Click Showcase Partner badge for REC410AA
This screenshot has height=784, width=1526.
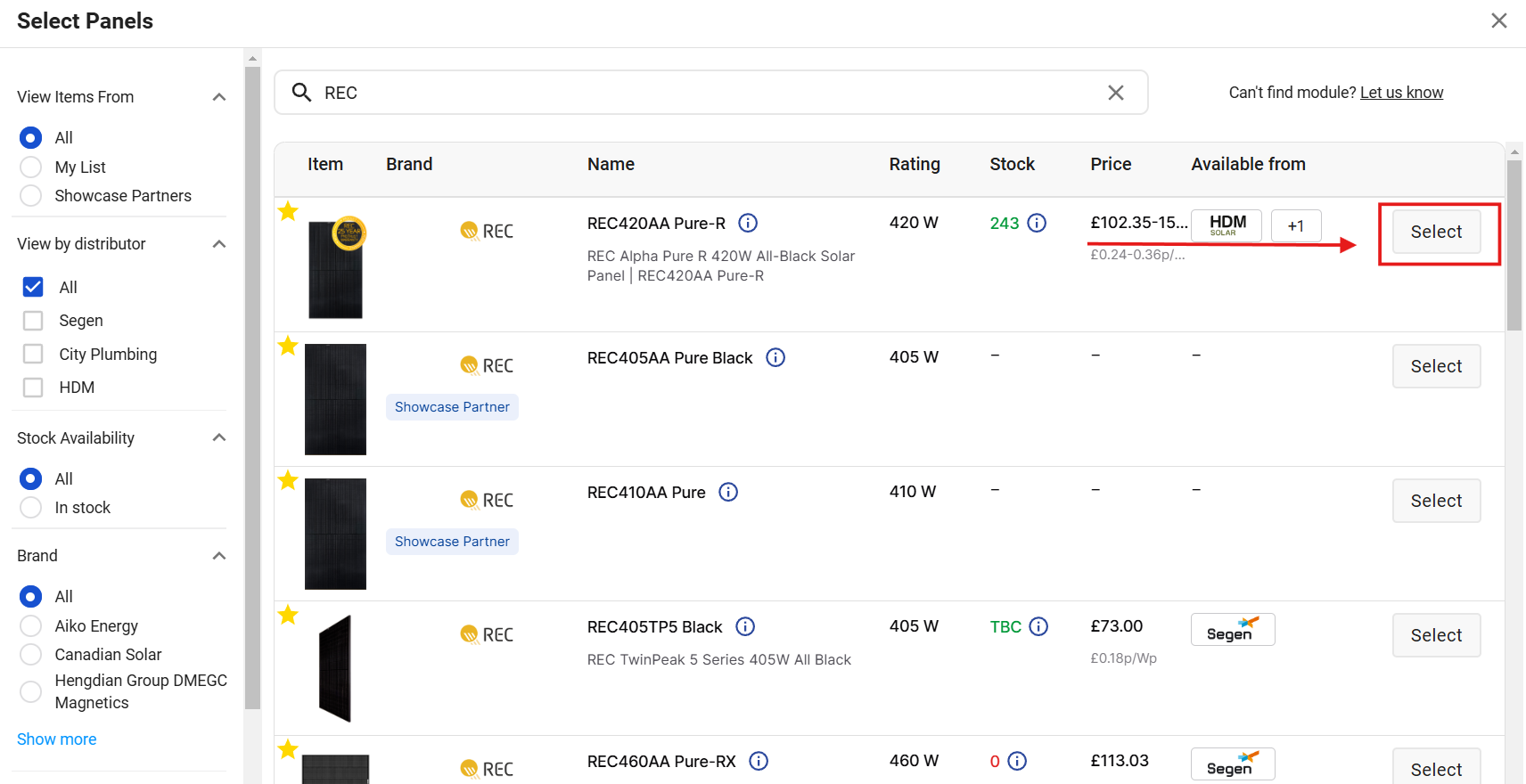tap(452, 542)
